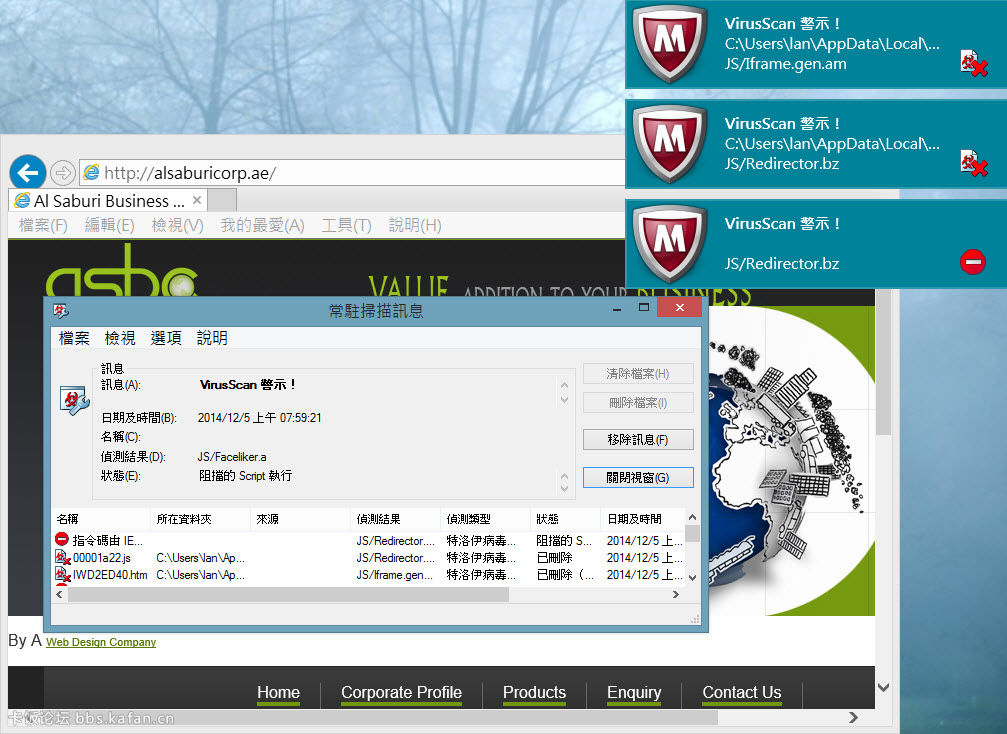Click detection list scroll down arrow
Image resolution: width=1007 pixels, height=734 pixels.
click(x=692, y=577)
